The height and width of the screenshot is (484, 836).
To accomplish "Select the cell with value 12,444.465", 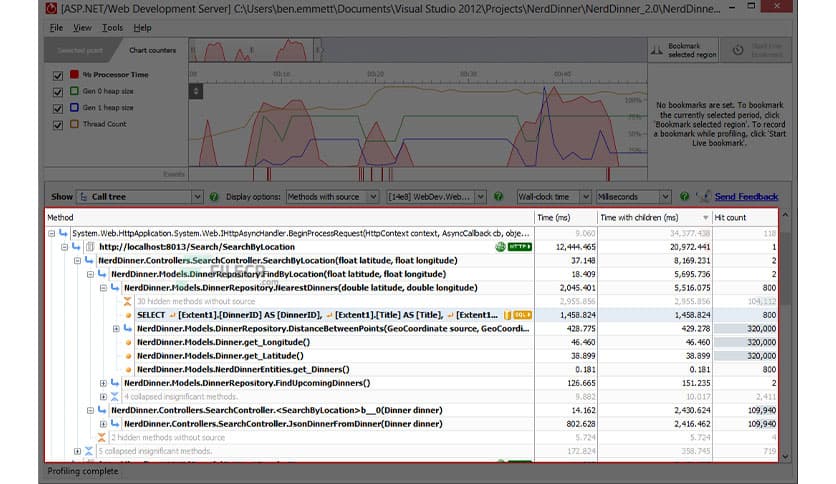I will (566, 247).
